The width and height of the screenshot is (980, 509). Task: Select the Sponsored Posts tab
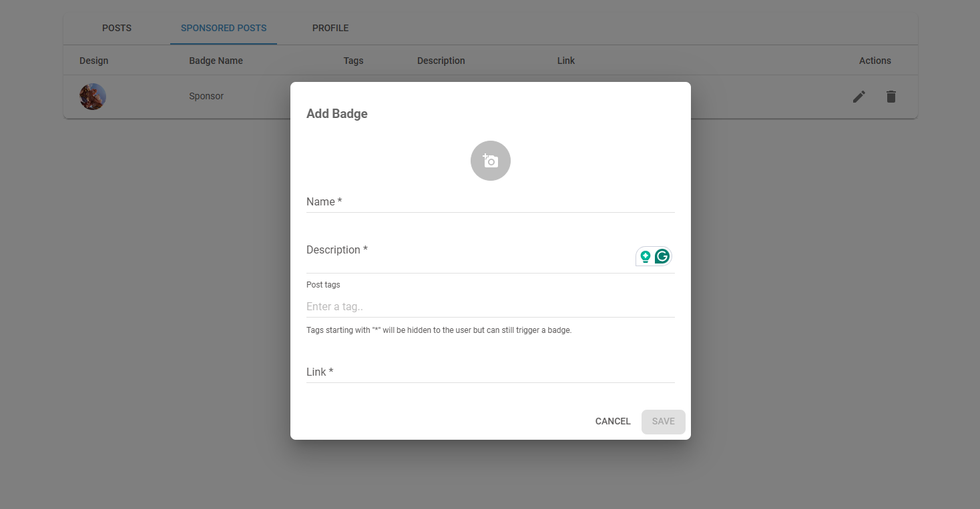coord(223,28)
